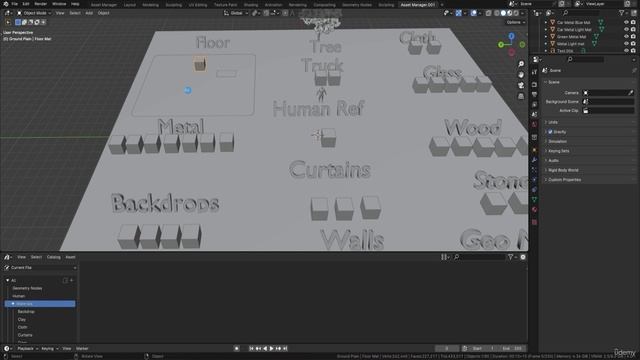The width and height of the screenshot is (640, 360).
Task: Open the Material properties tab
Action: pyautogui.click(x=534, y=210)
